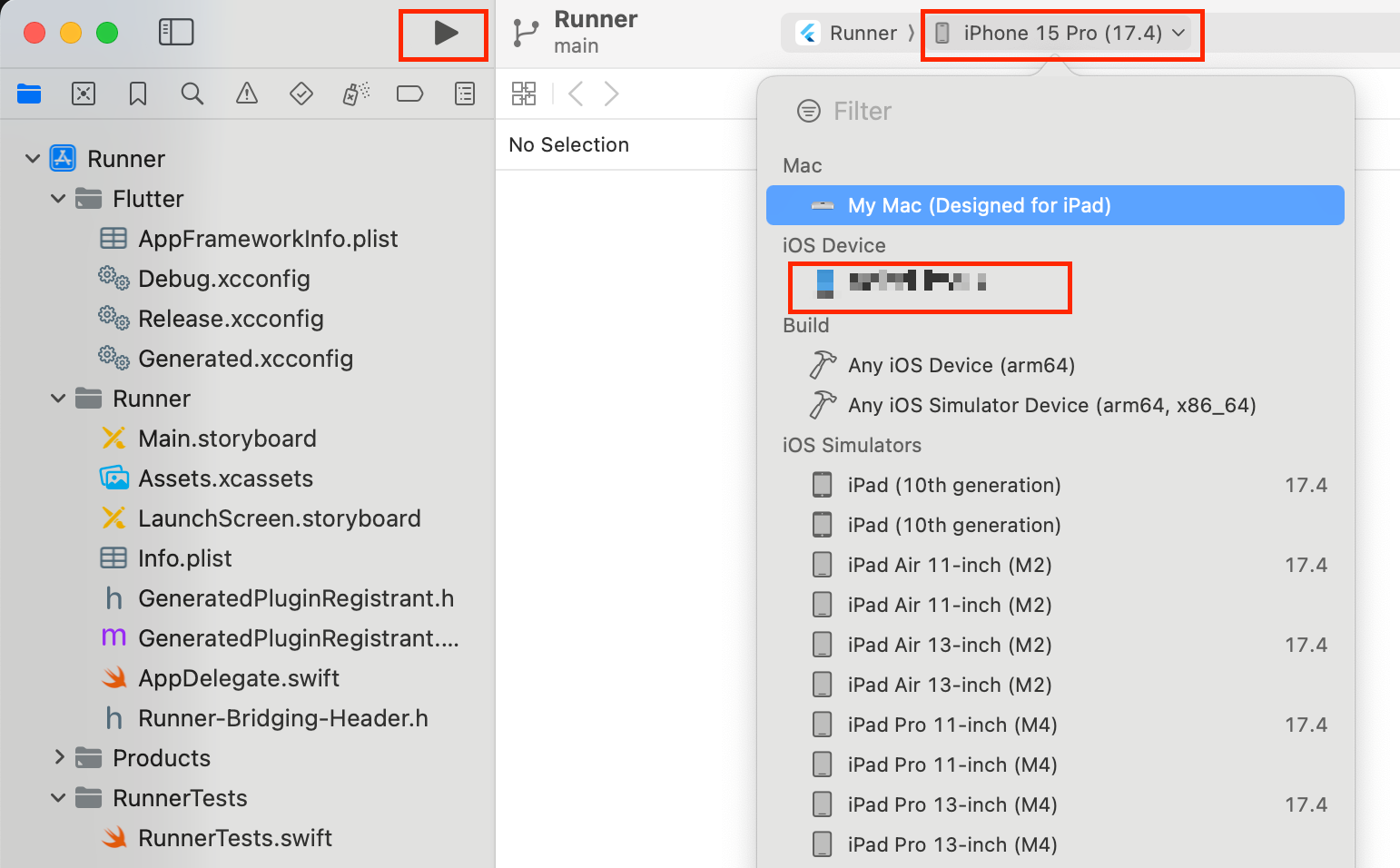Image resolution: width=1400 pixels, height=868 pixels.
Task: Open Runner-Bridging-Header.h
Action: coord(282,718)
